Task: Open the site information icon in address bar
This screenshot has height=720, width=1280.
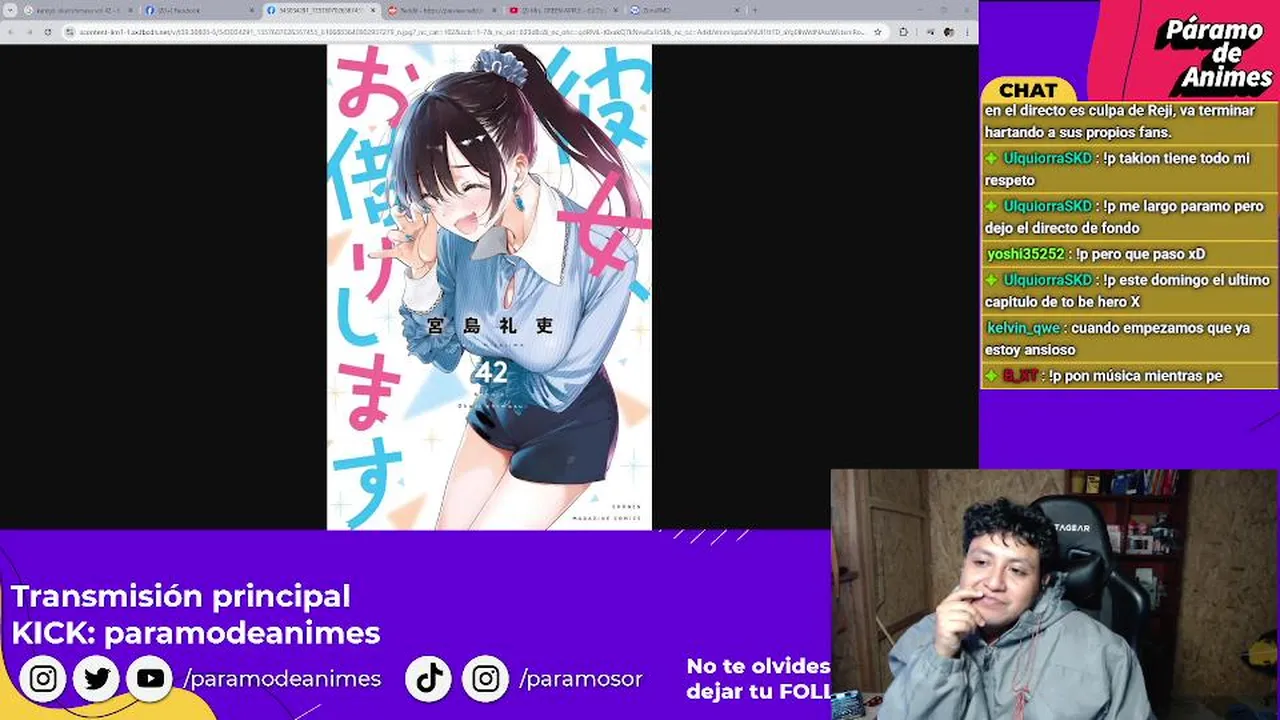Action: coord(70,32)
